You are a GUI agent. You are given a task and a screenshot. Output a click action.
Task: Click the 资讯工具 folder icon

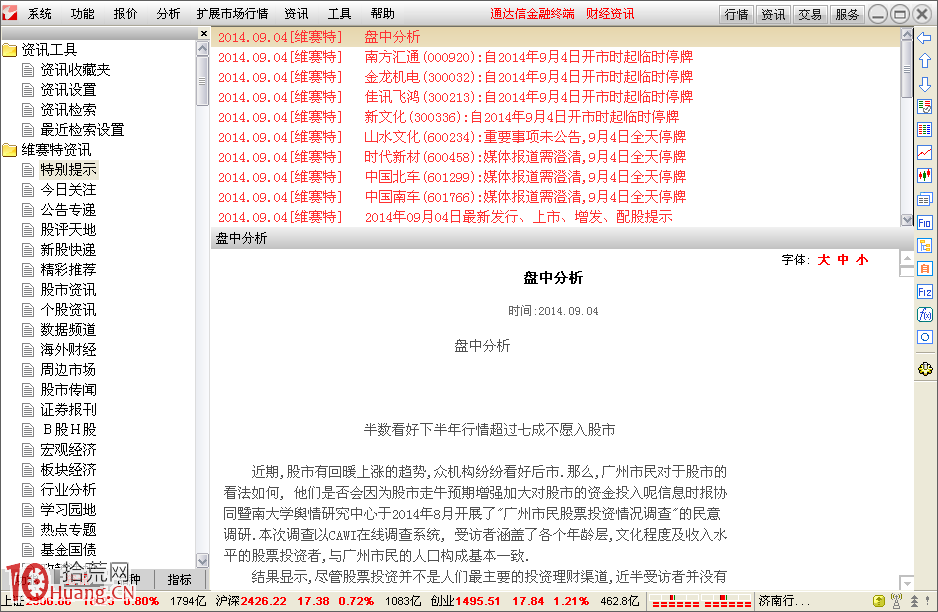pos(10,50)
